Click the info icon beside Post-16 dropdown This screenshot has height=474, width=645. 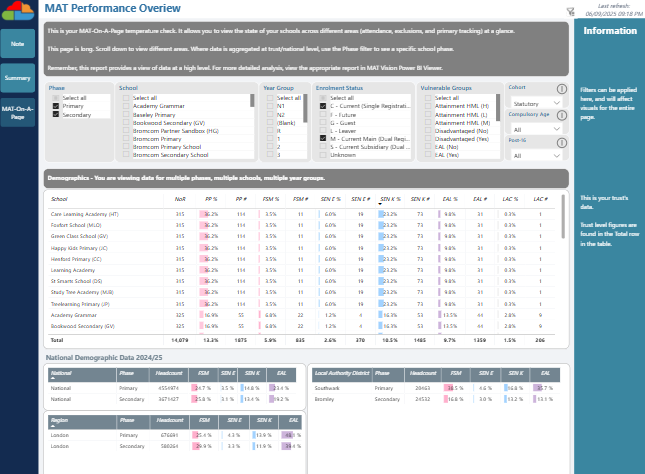click(562, 144)
